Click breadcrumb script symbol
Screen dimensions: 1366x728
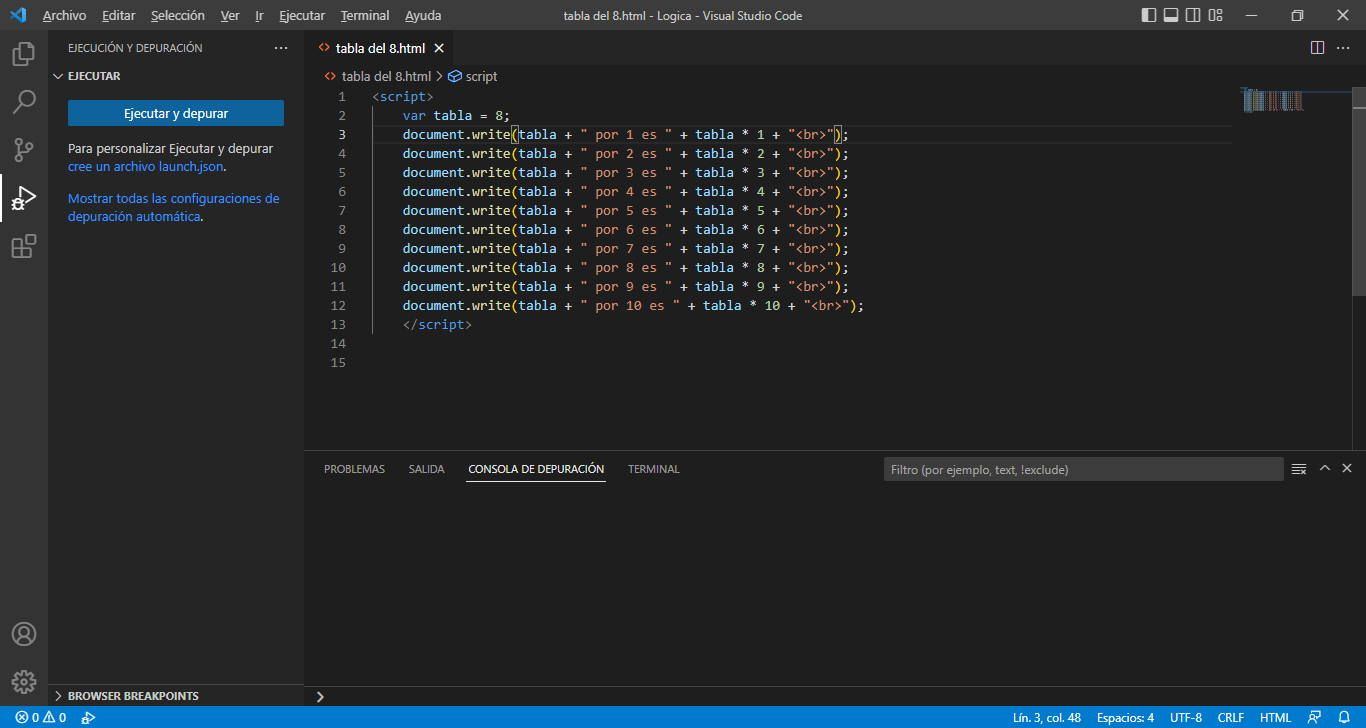point(472,76)
